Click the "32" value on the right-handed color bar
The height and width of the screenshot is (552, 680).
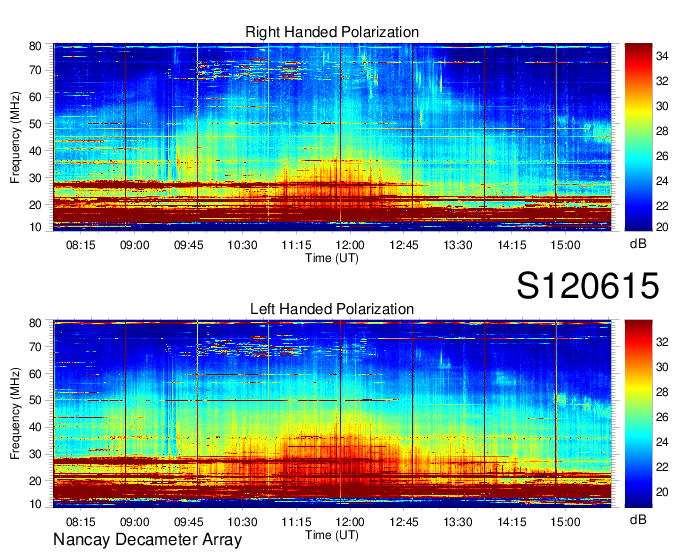click(662, 81)
